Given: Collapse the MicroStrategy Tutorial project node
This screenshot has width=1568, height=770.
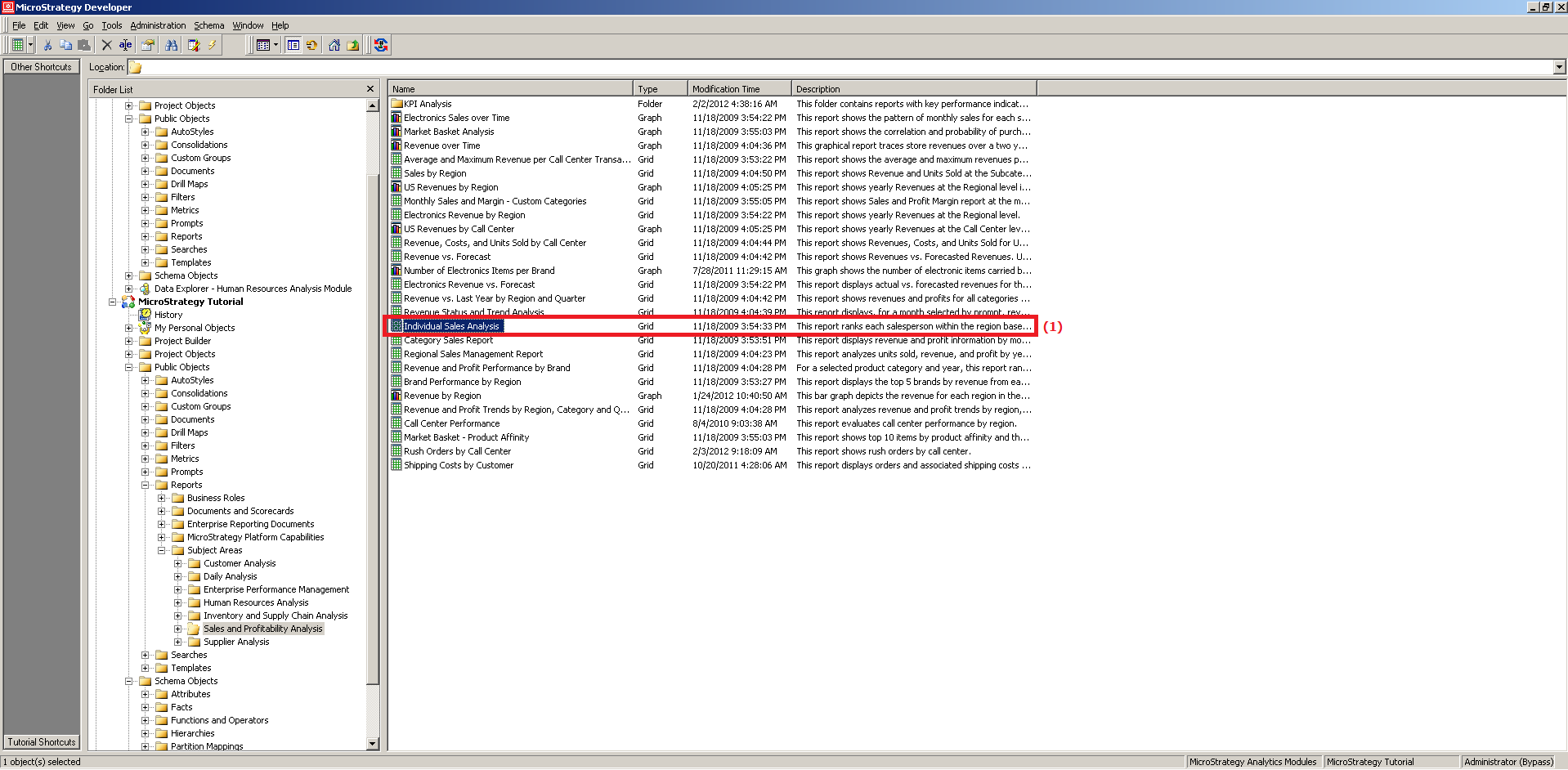Looking at the screenshot, I should click(113, 302).
